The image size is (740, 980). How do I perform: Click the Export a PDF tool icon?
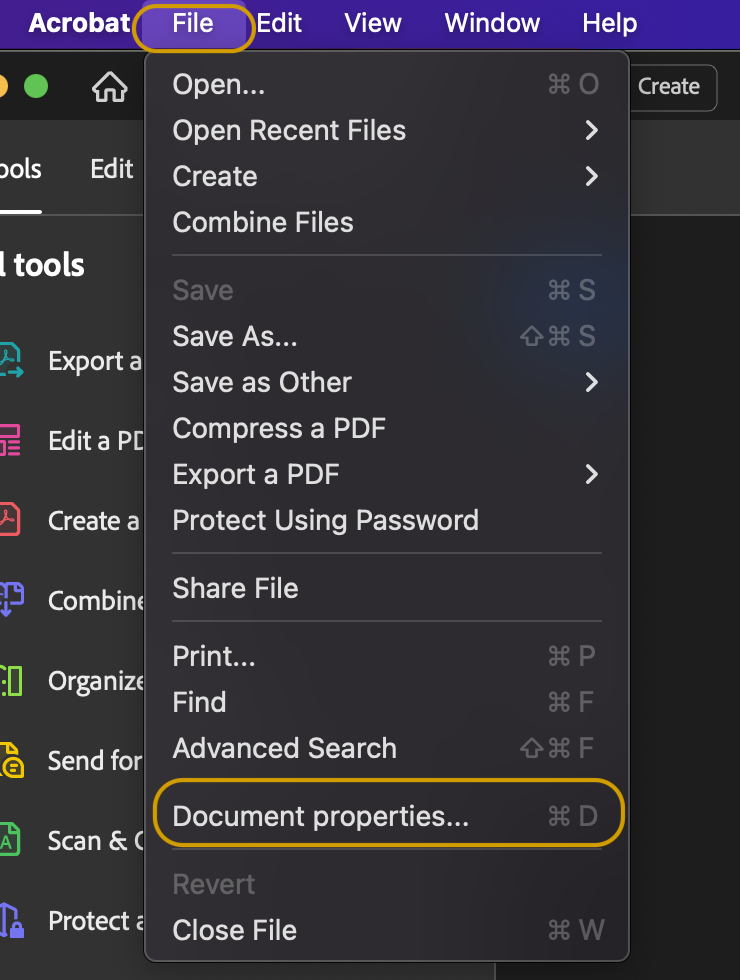coord(10,361)
